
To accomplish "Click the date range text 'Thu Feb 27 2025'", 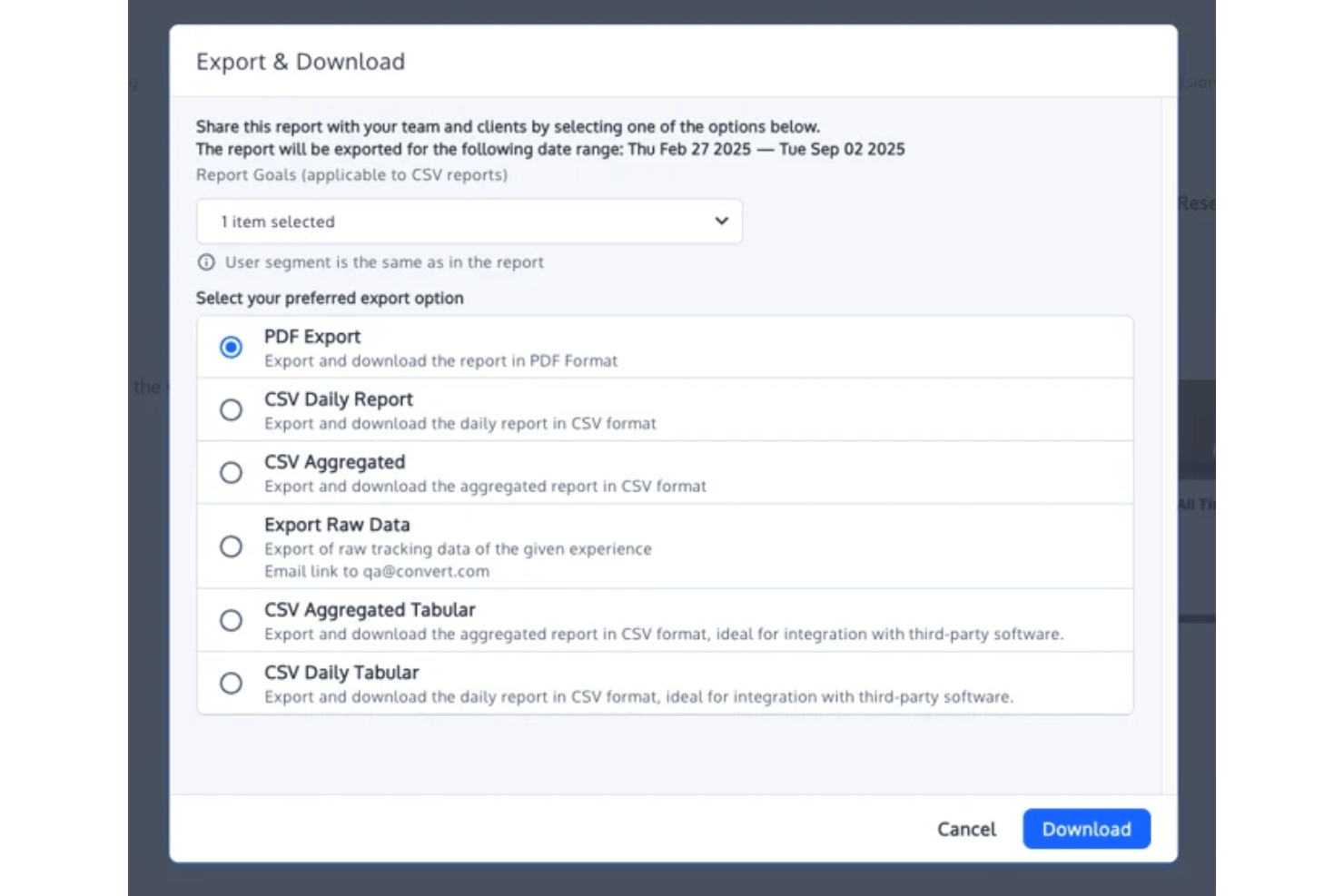I will click(689, 149).
